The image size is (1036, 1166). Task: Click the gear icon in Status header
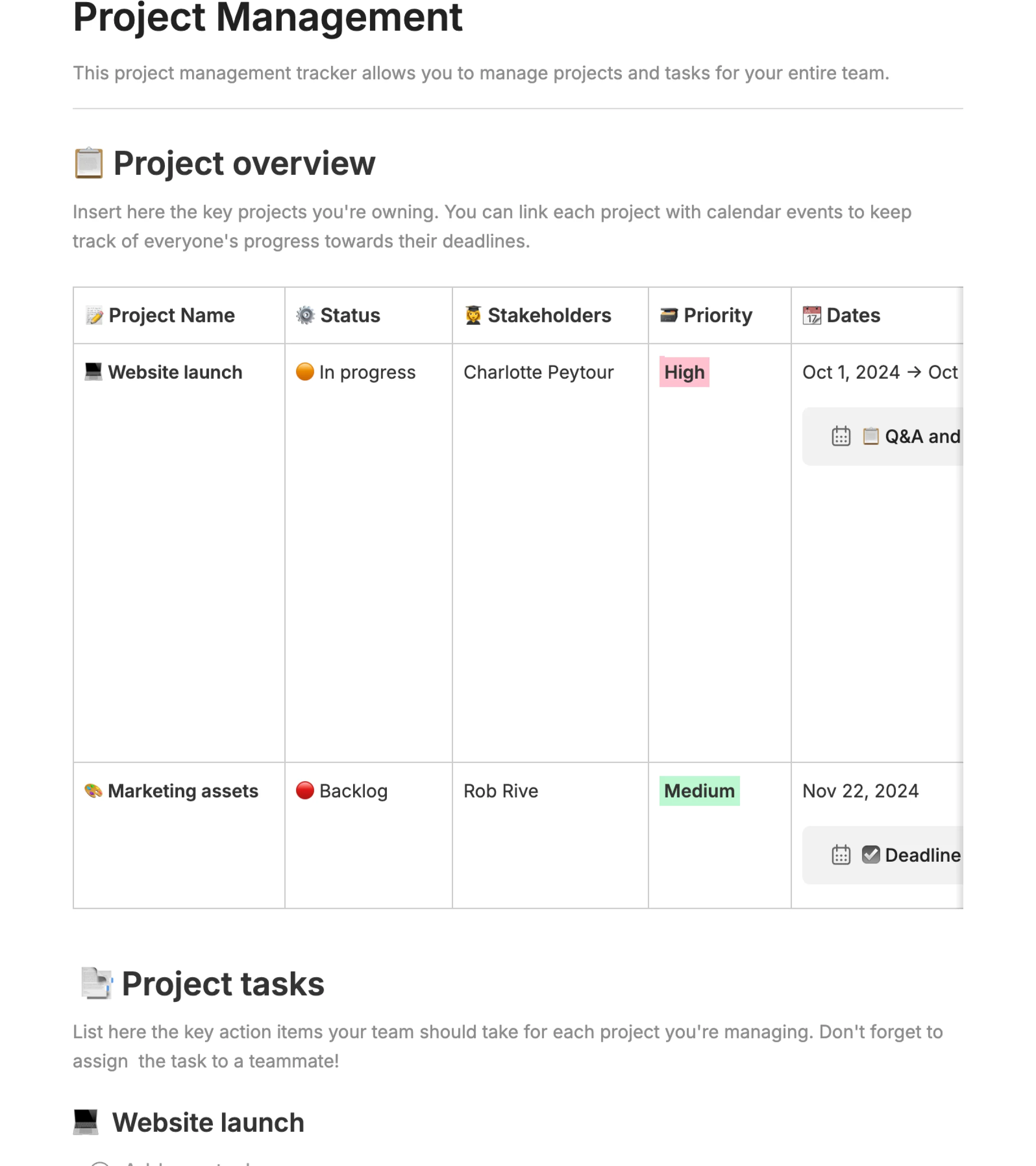pos(305,316)
